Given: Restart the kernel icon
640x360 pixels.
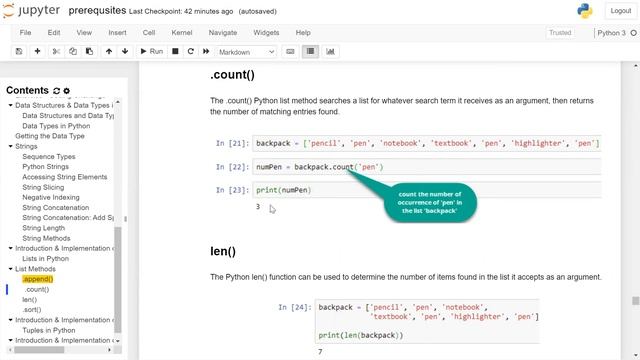Looking at the screenshot, I should (x=191, y=51).
